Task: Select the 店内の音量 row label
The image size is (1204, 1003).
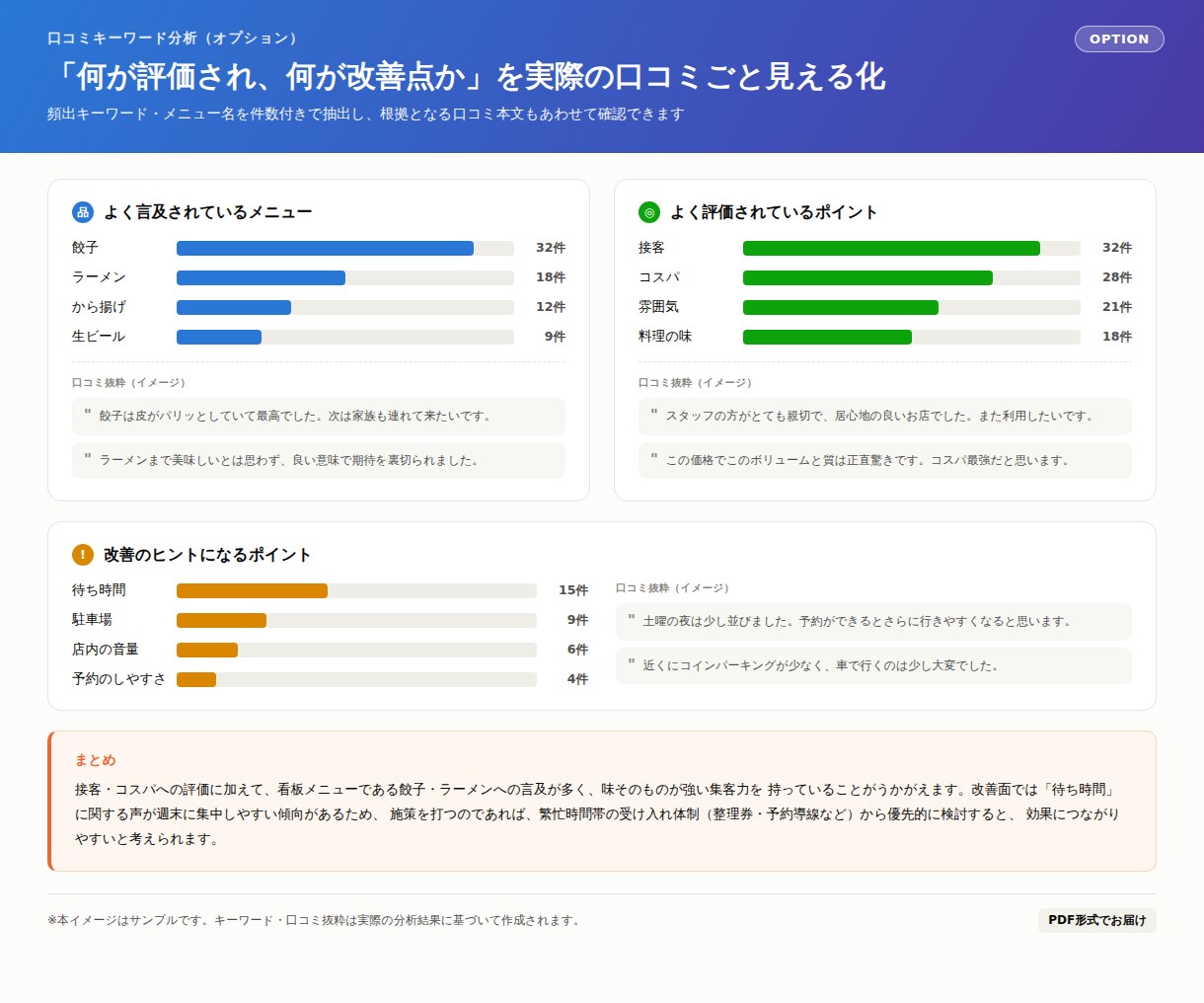Action: pos(106,650)
